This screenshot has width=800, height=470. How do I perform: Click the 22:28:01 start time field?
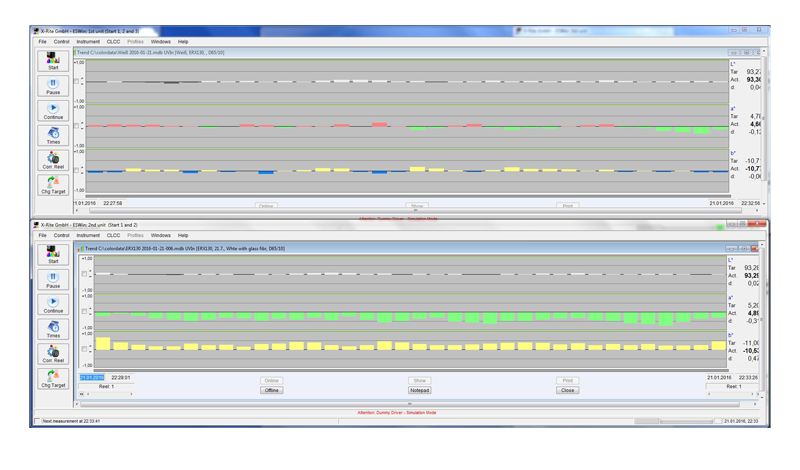[x=121, y=378]
